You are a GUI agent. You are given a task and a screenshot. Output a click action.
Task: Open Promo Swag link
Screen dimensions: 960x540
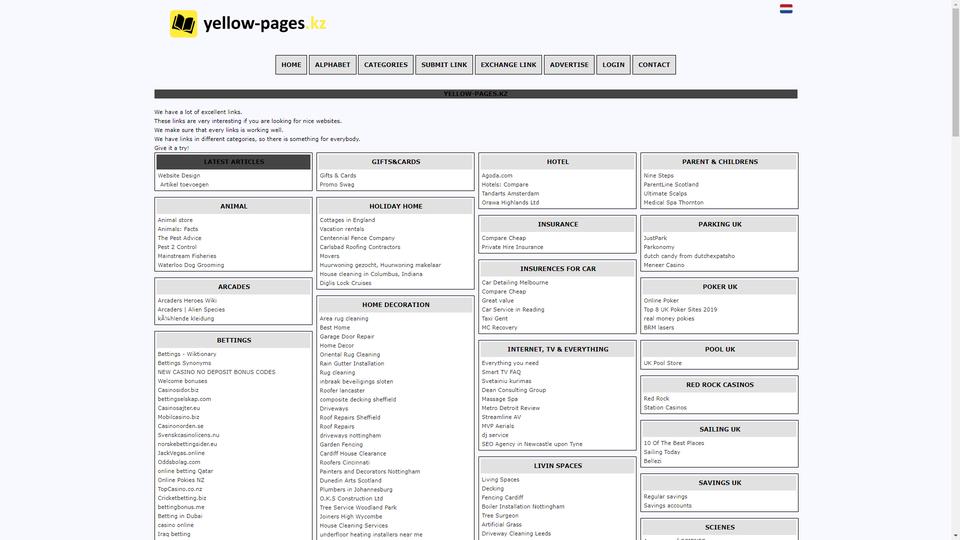pos(337,184)
